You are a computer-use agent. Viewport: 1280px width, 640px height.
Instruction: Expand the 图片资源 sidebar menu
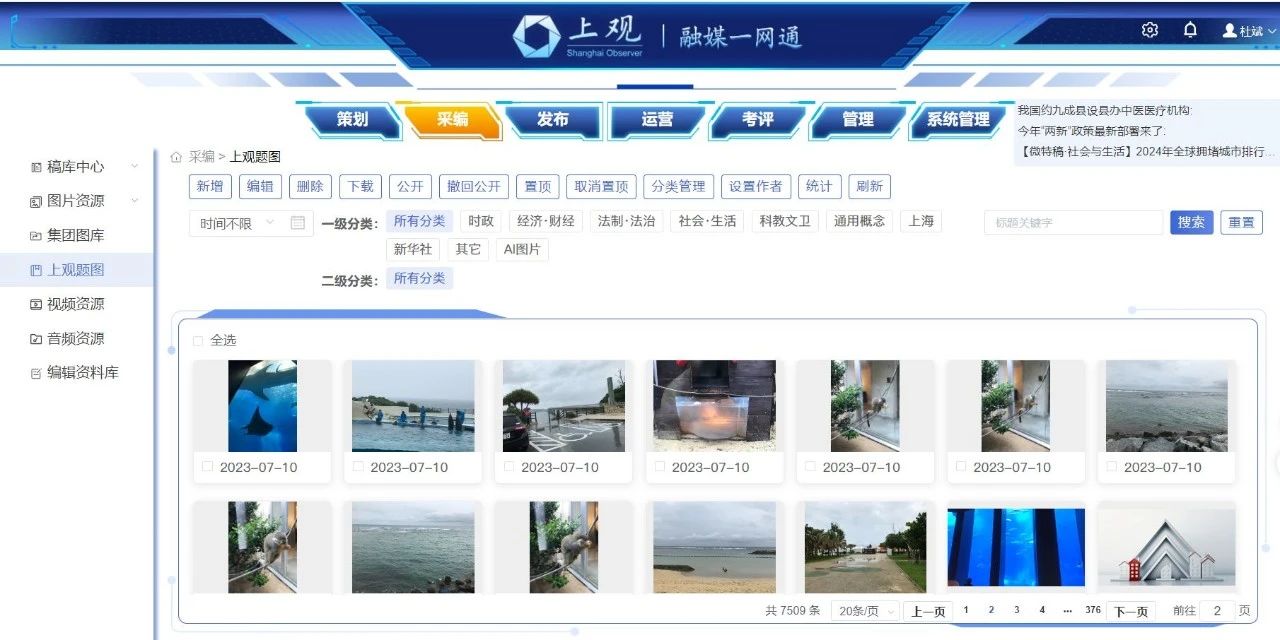coord(134,201)
